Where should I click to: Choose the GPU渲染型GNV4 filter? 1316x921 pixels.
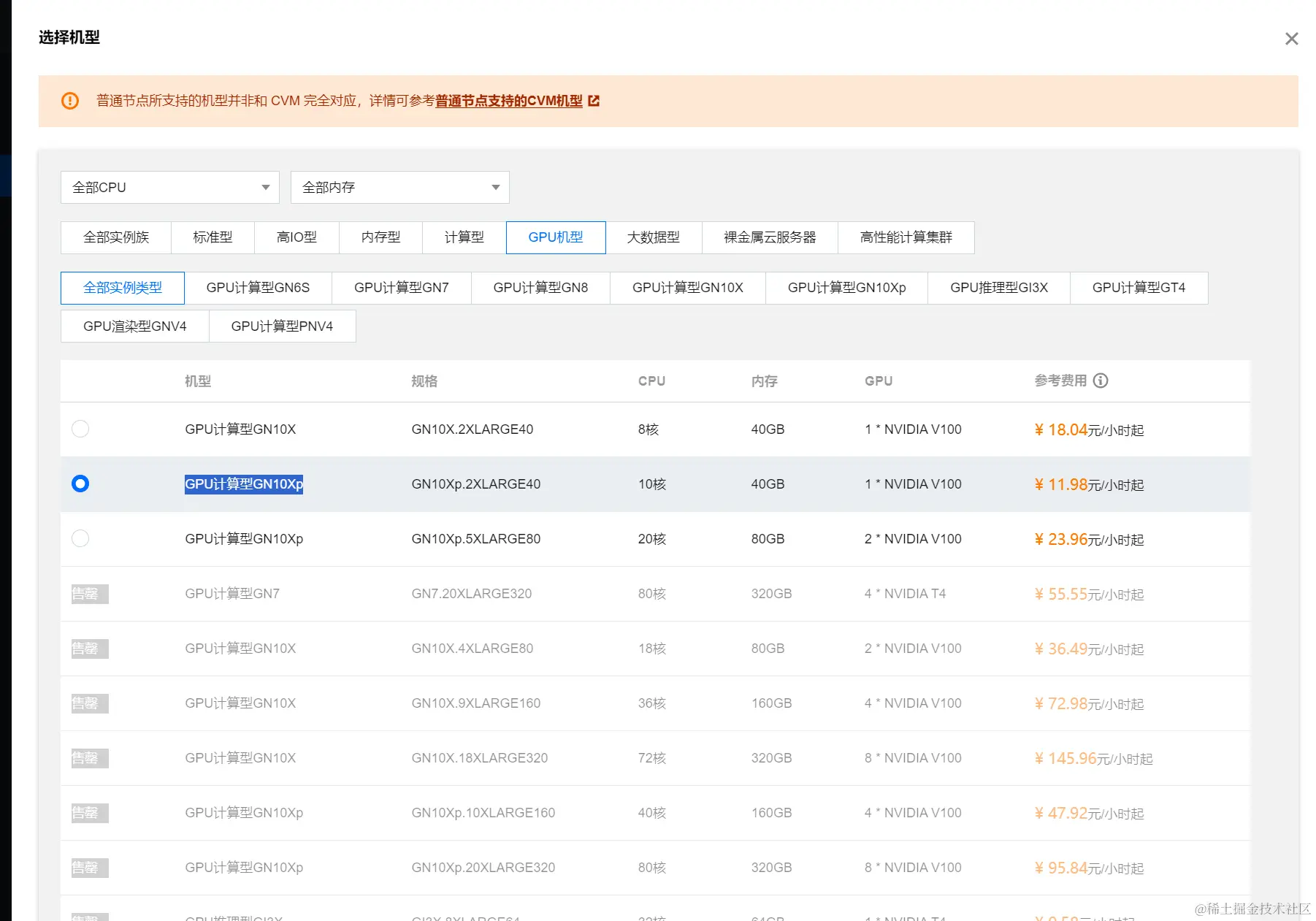135,326
